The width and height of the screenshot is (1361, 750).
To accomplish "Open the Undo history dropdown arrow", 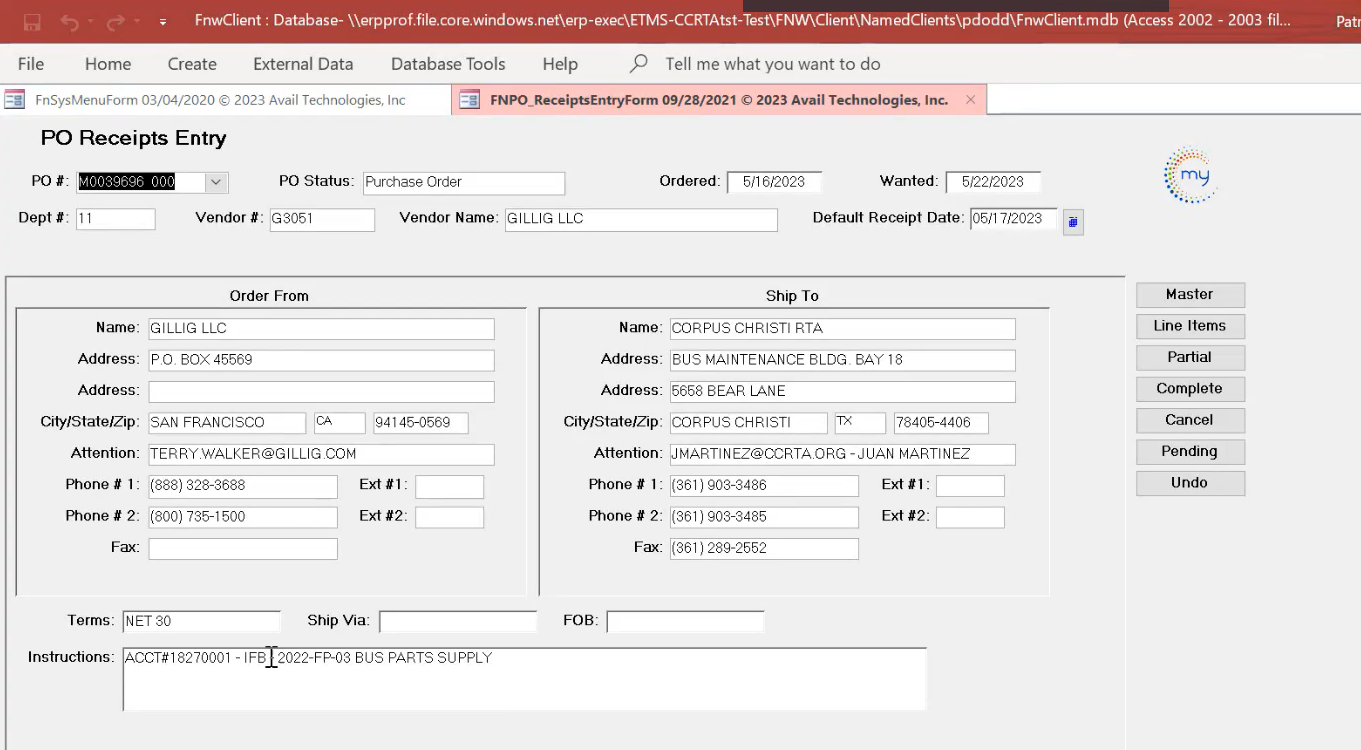I will (x=89, y=21).
